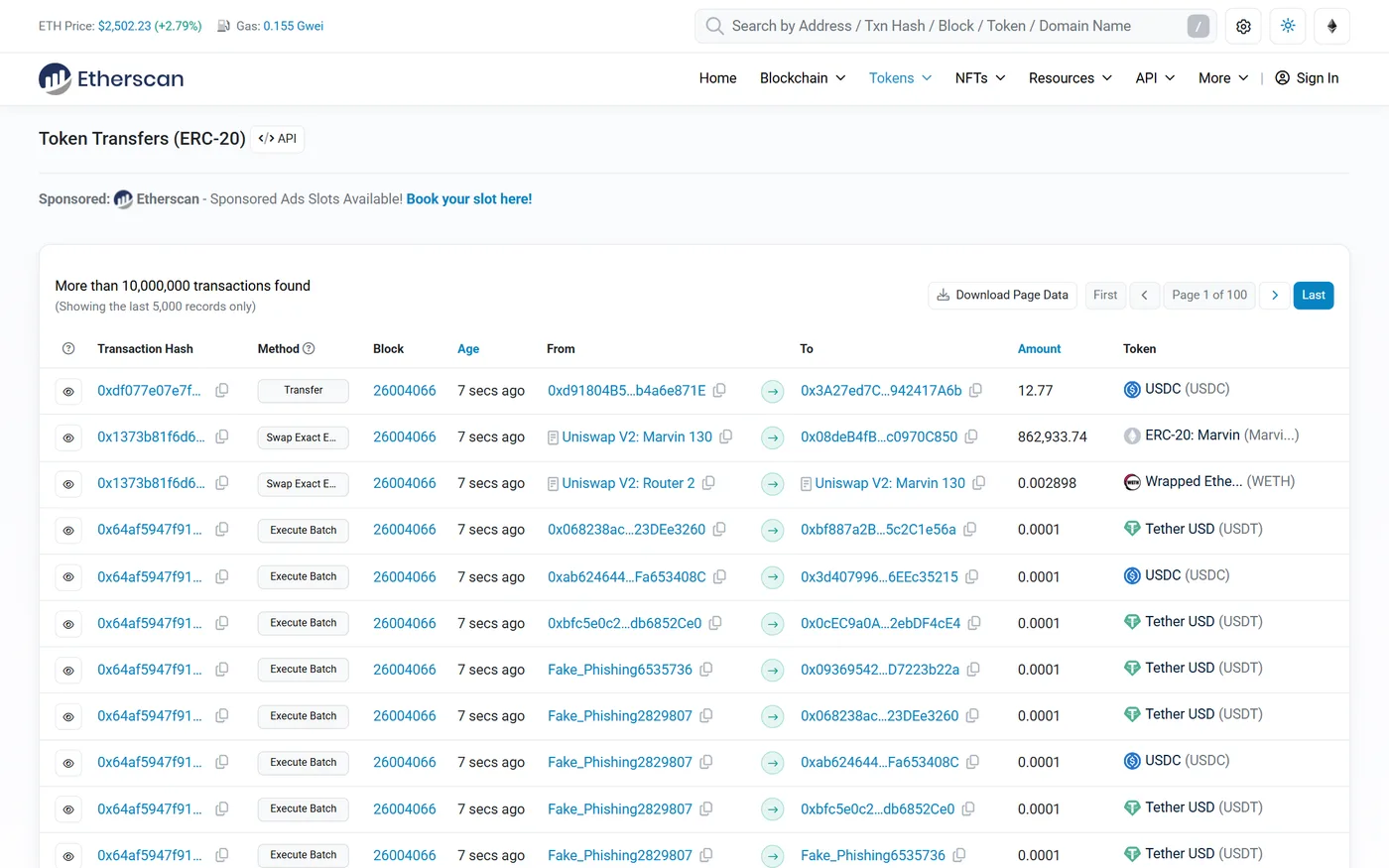Click the amount 0.002898
This screenshot has height=868, width=1389.
pyautogui.click(x=1047, y=483)
